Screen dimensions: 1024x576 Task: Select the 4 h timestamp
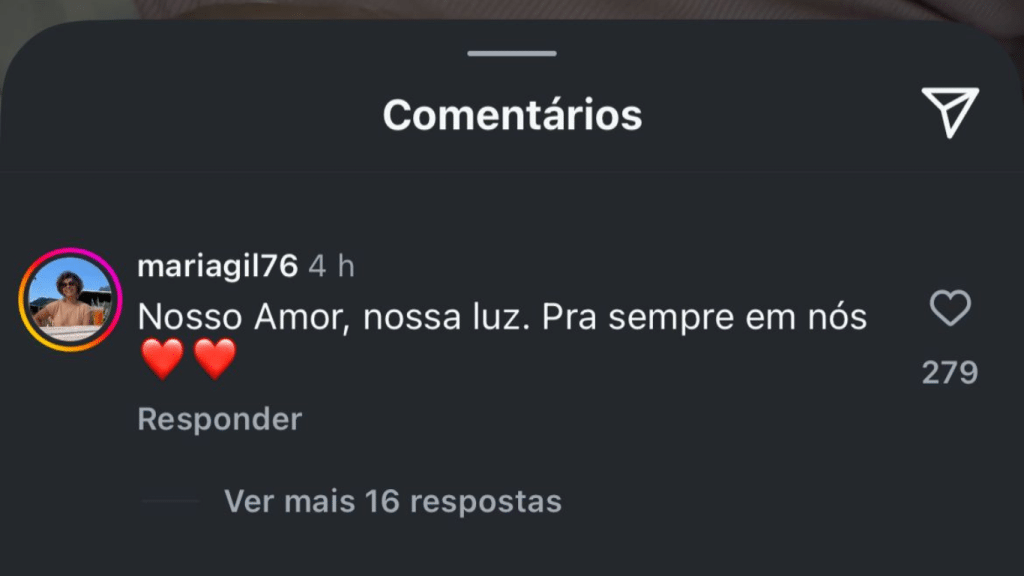(x=332, y=266)
